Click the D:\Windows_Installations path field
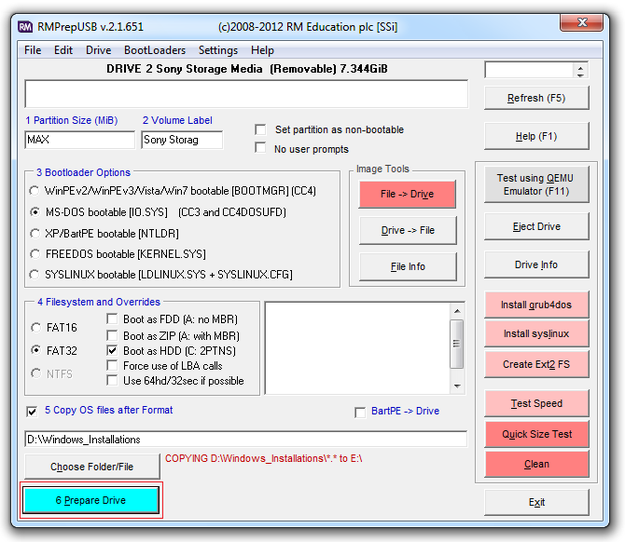 [246, 439]
